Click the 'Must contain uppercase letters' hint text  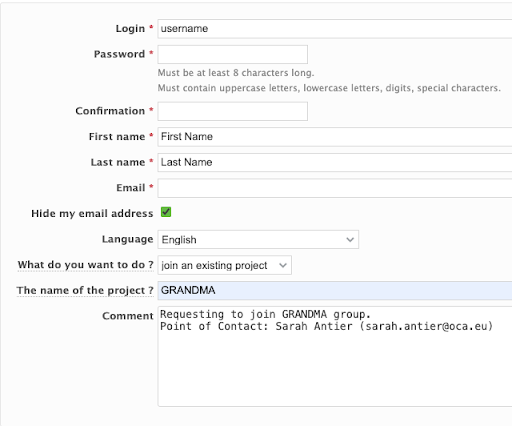click(x=329, y=88)
